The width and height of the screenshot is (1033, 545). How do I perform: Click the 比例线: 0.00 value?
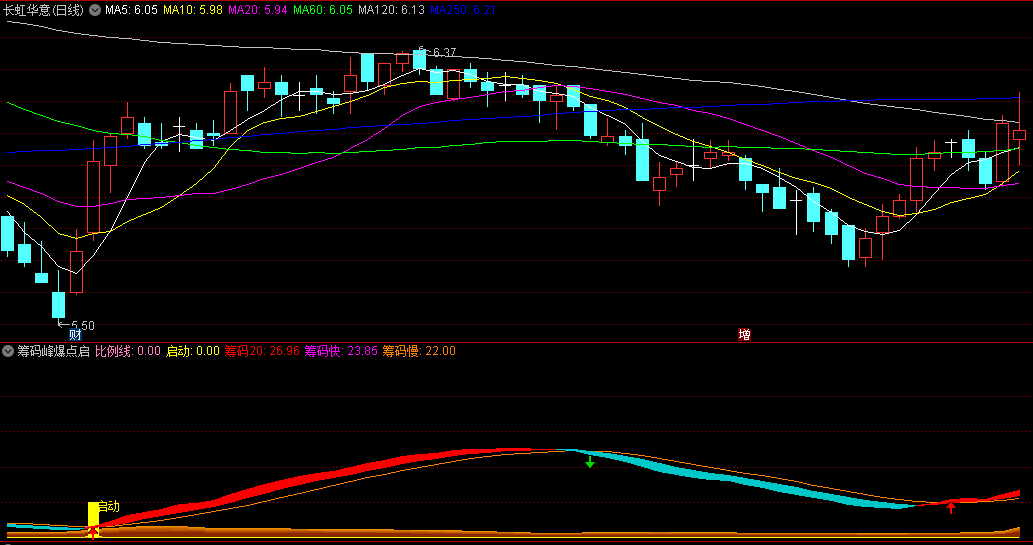pos(128,351)
